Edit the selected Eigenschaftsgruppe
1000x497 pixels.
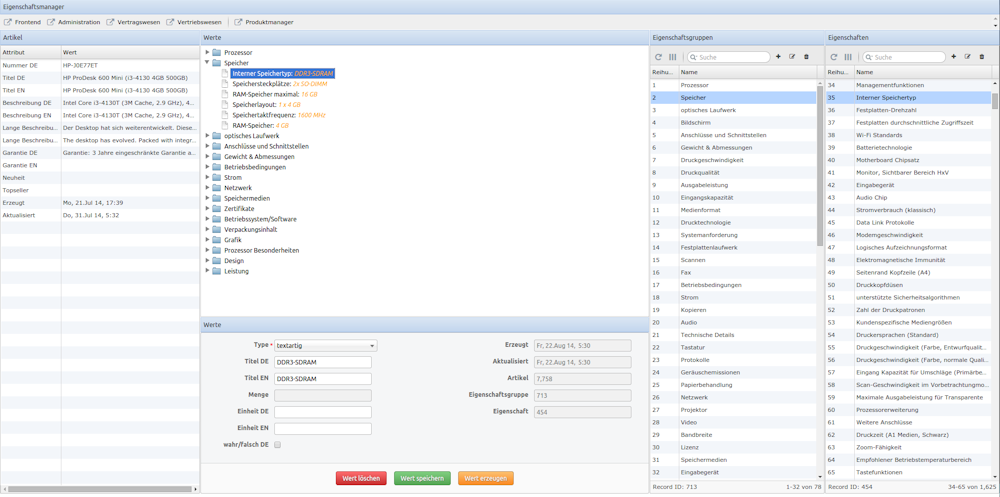coord(792,57)
